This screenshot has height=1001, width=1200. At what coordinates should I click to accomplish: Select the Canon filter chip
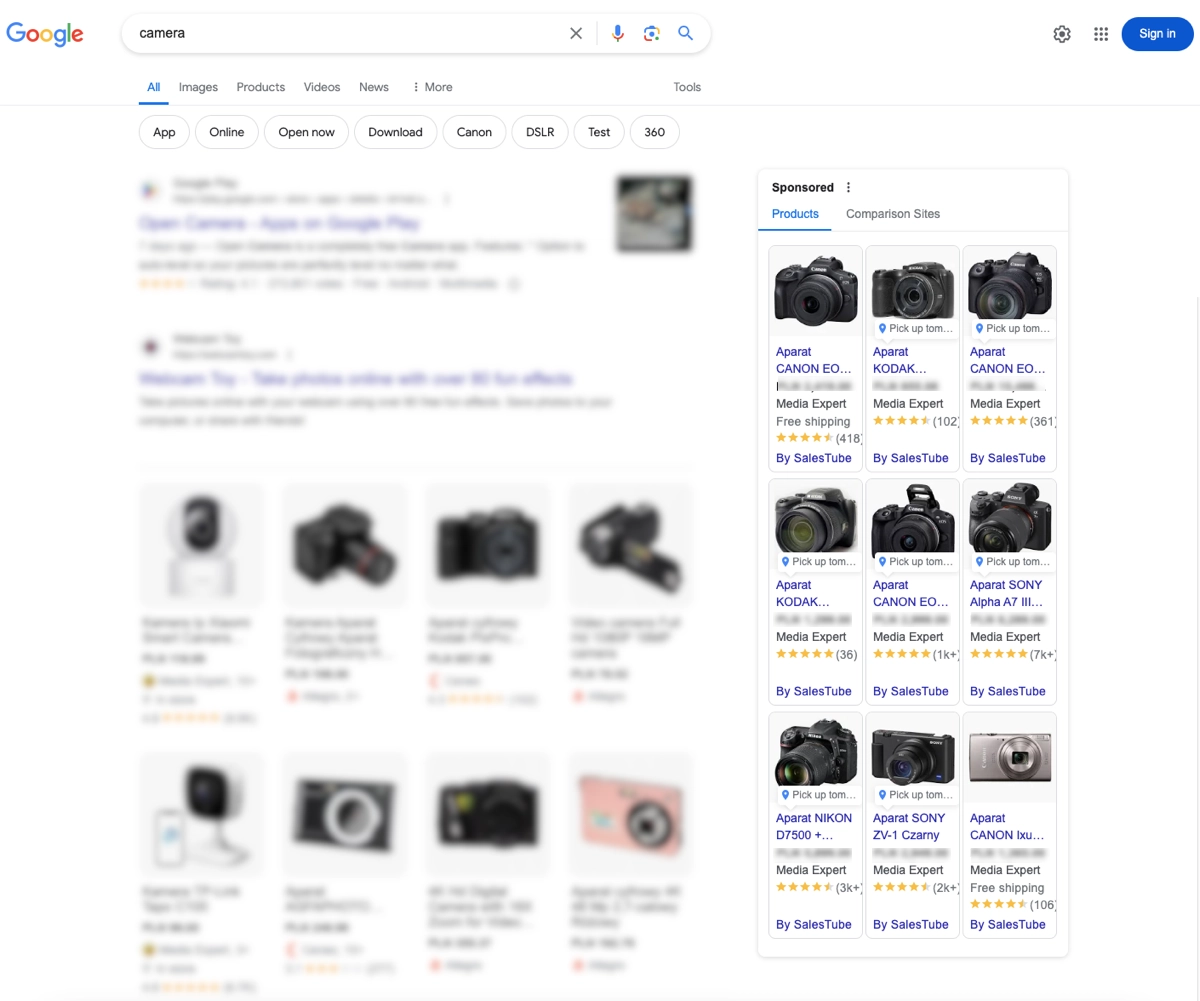[x=474, y=131]
